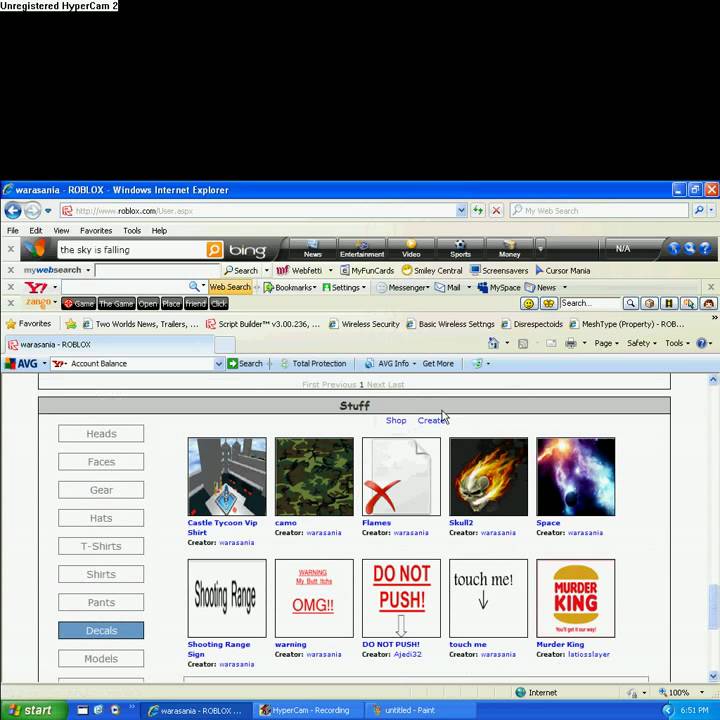
Task: Open the IE Tools command bar dropdown
Action: click(x=677, y=343)
